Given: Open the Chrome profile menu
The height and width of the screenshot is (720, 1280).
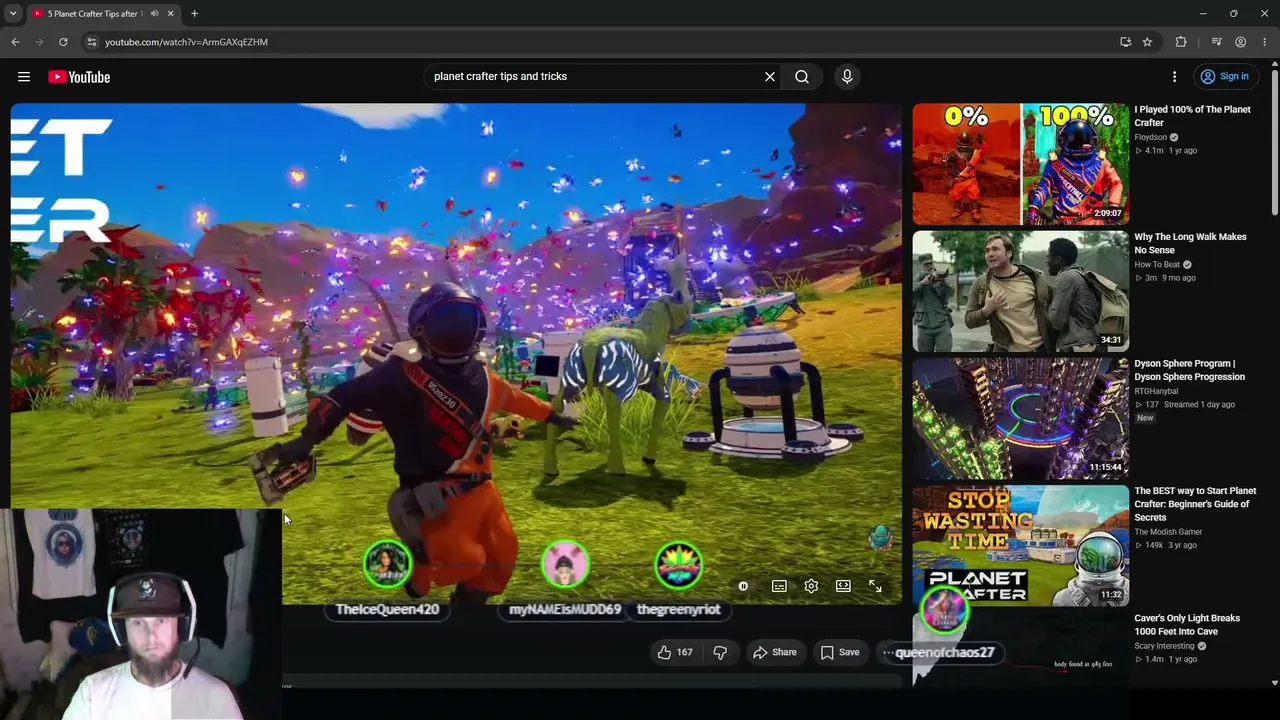Looking at the screenshot, I should pyautogui.click(x=1240, y=42).
